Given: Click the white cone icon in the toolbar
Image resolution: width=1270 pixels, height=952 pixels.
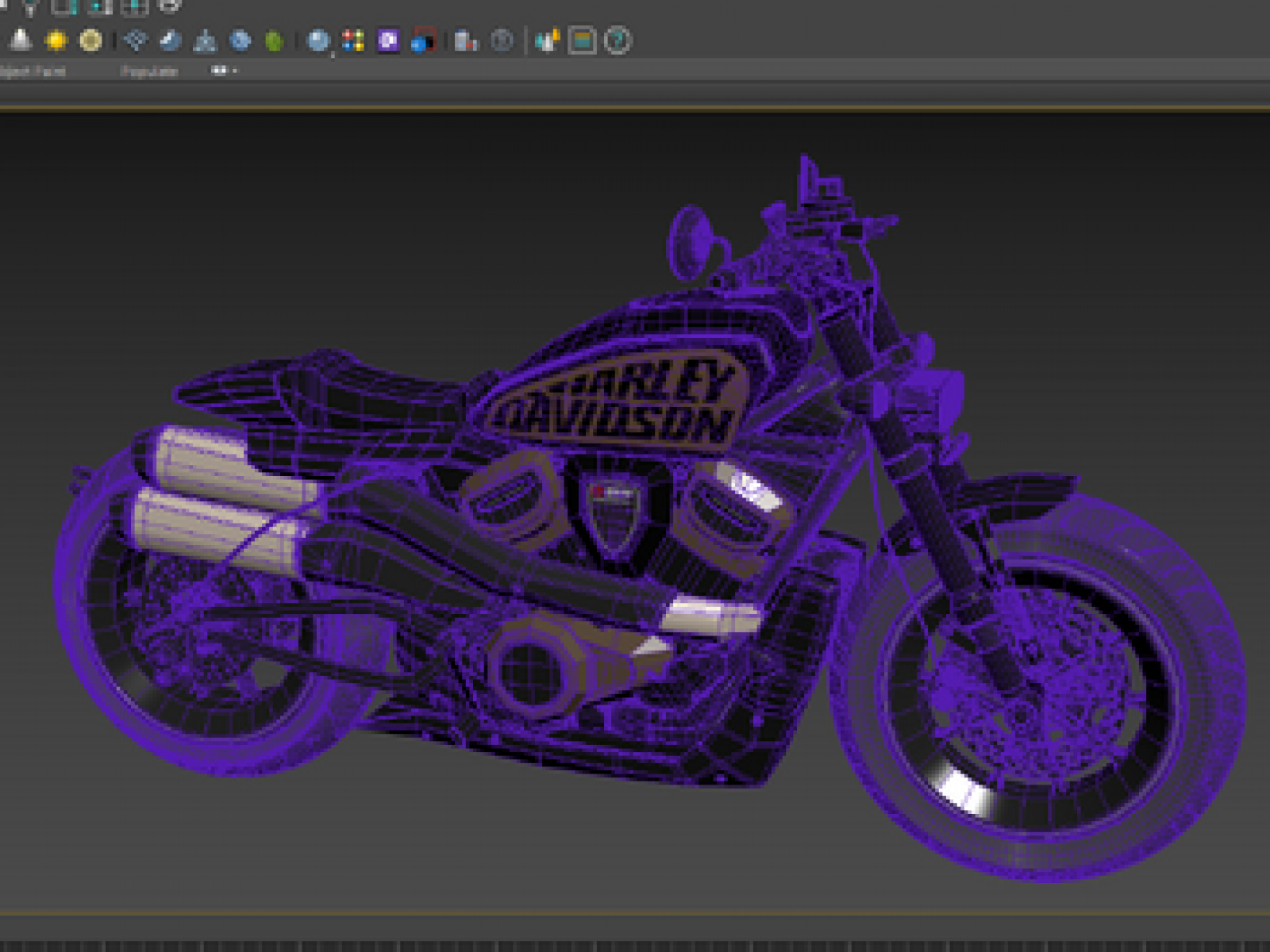Looking at the screenshot, I should tap(20, 40).
